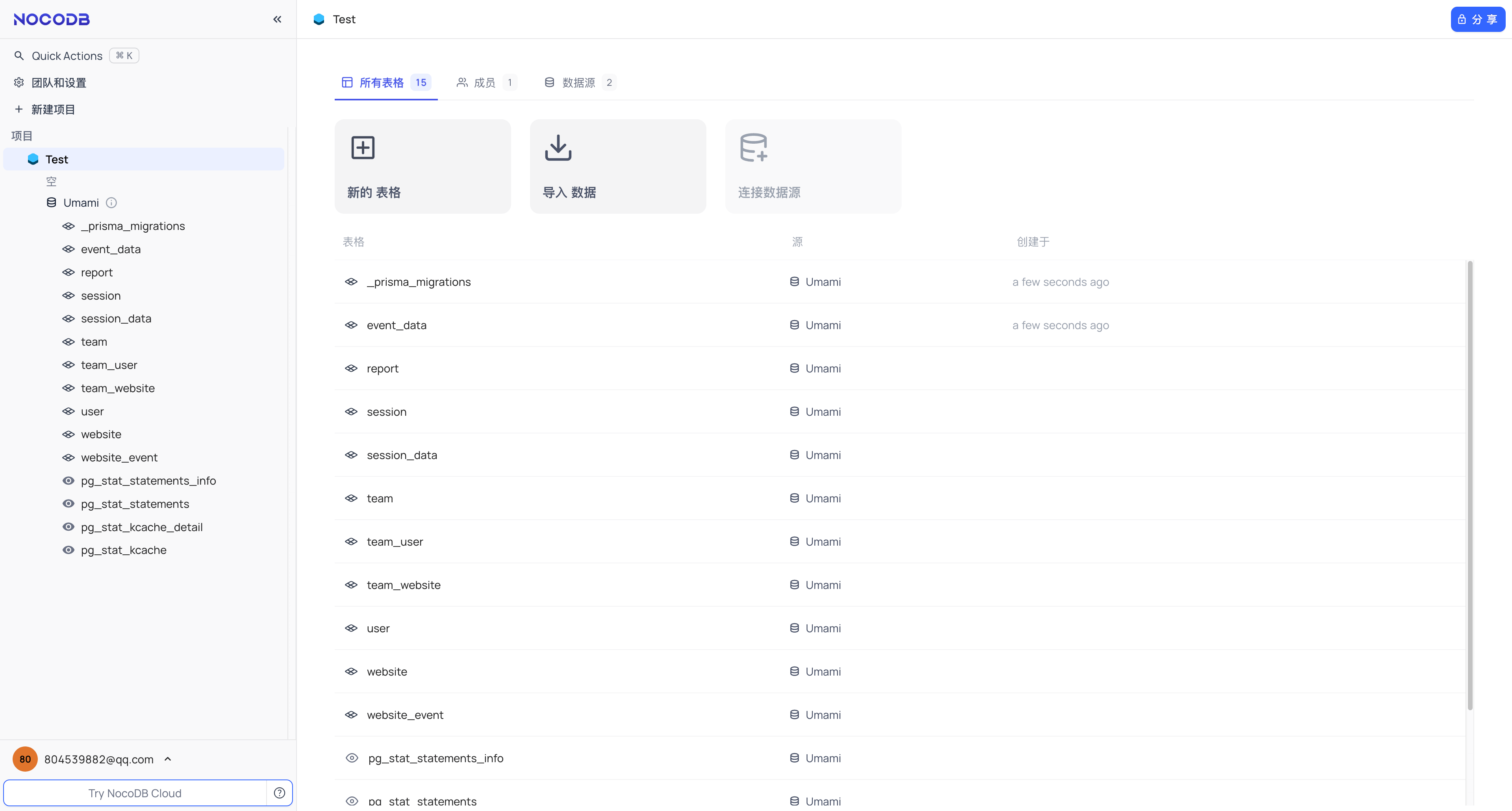
Task: Open pg_stat_kcache_detail view in sidebar
Action: pos(141,527)
